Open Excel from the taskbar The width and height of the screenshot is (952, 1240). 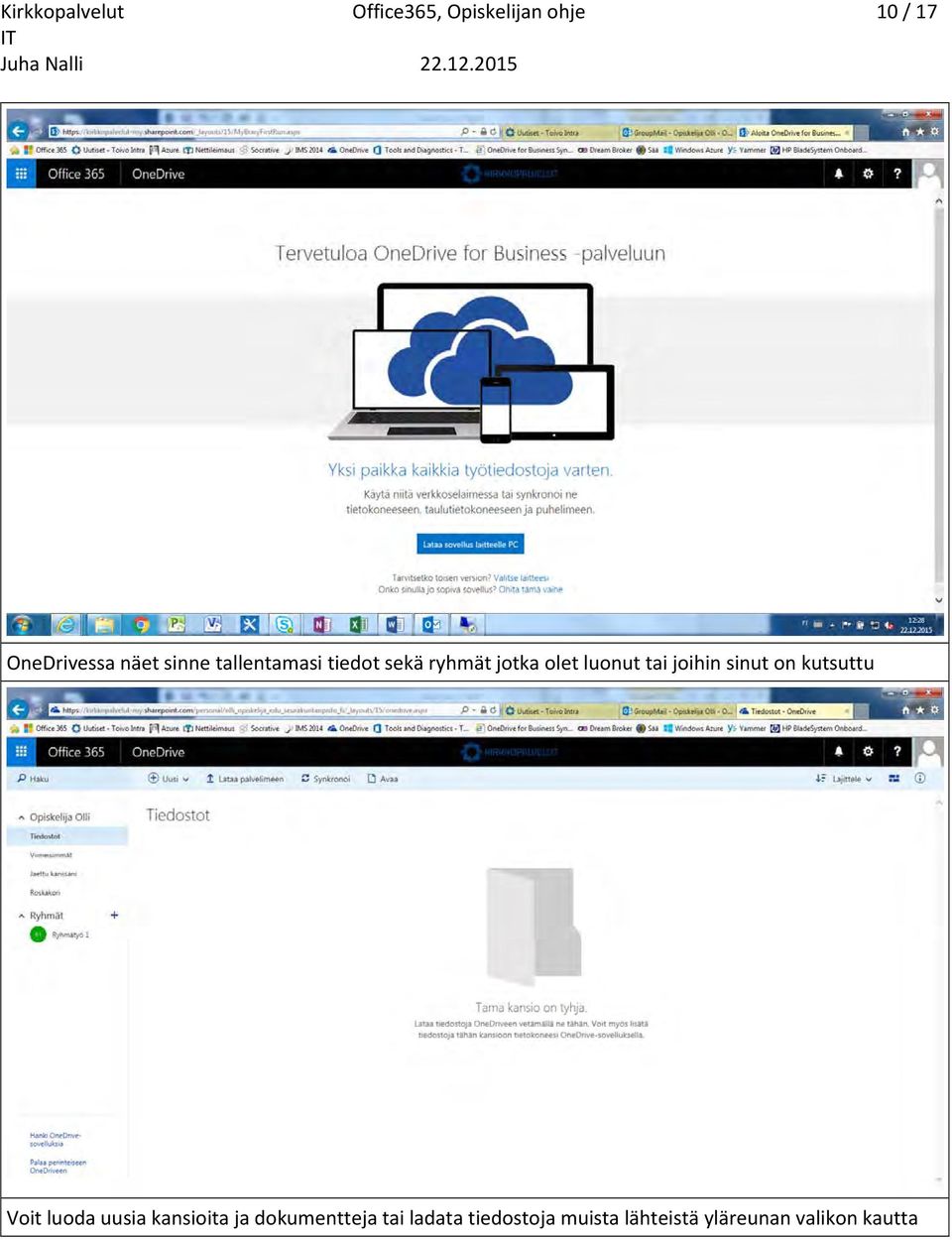point(358,624)
